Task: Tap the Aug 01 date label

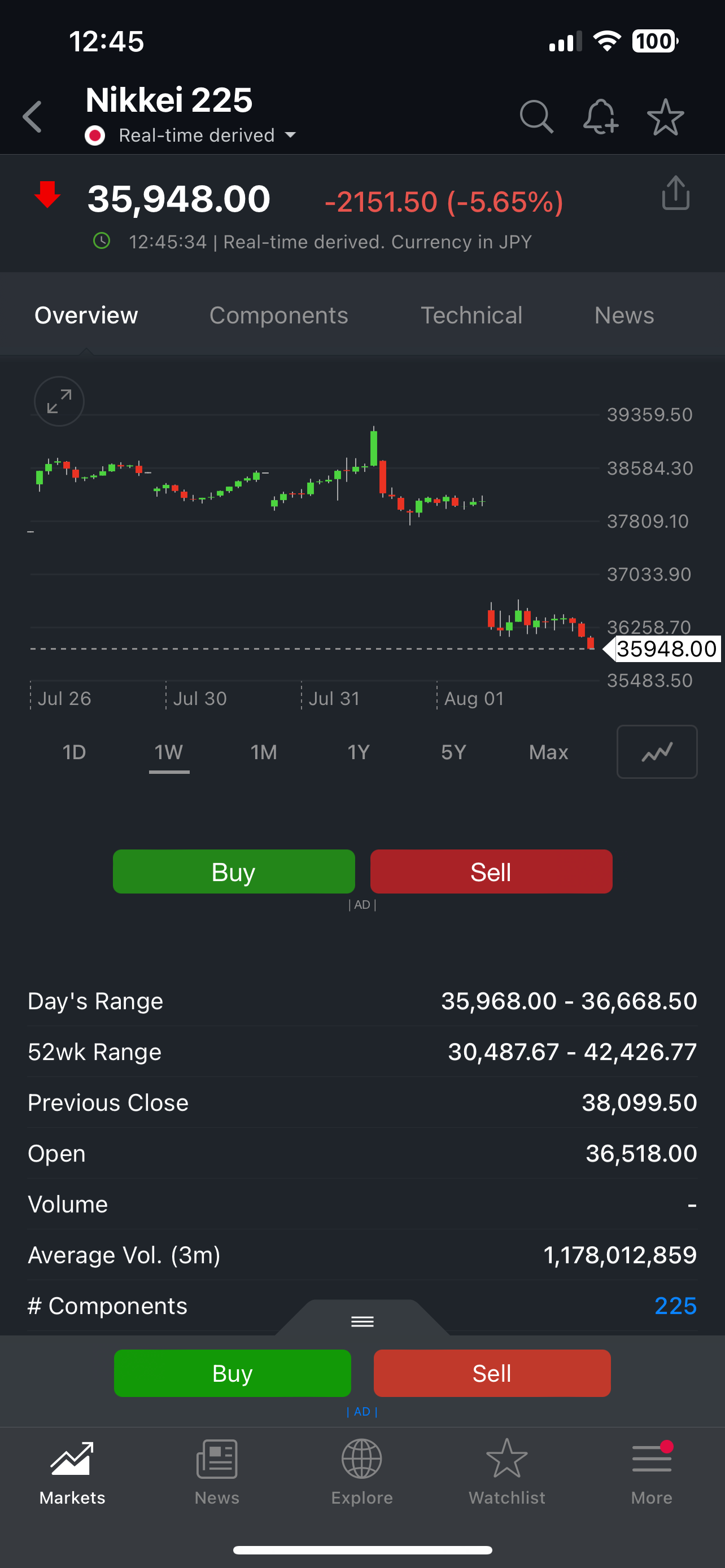Action: point(474,698)
